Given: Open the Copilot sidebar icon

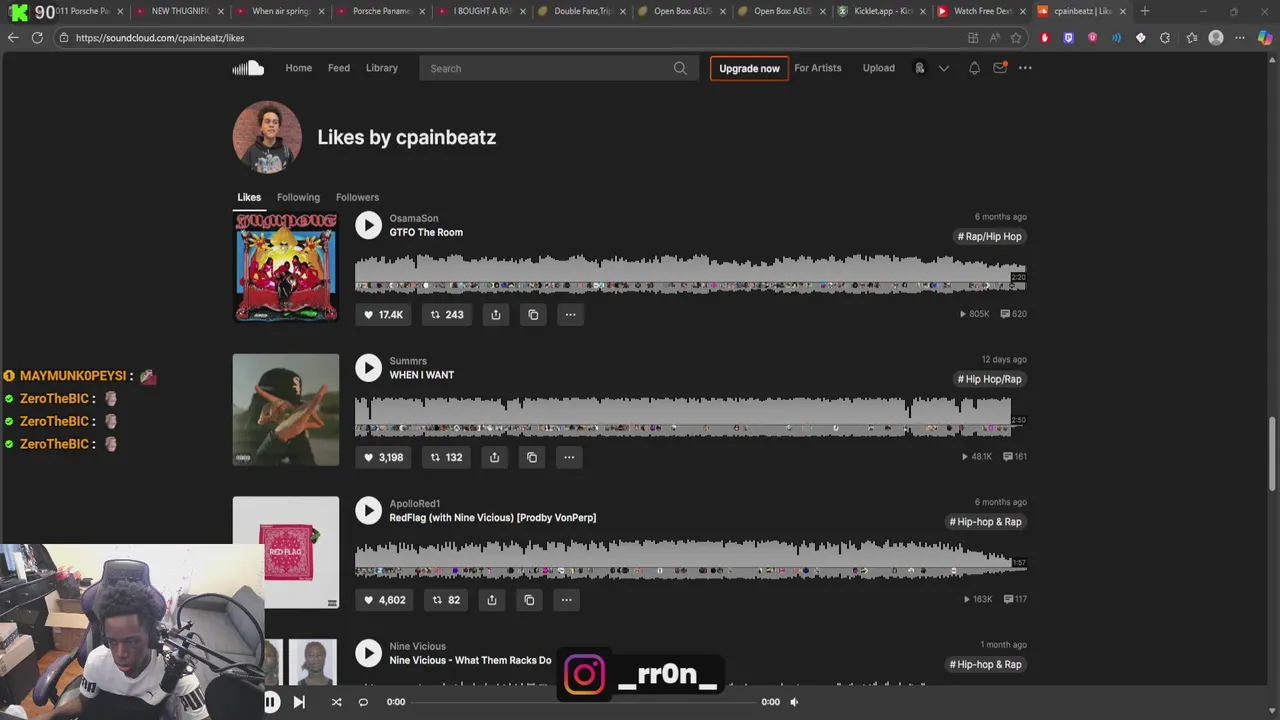Looking at the screenshot, I should point(1265,38).
